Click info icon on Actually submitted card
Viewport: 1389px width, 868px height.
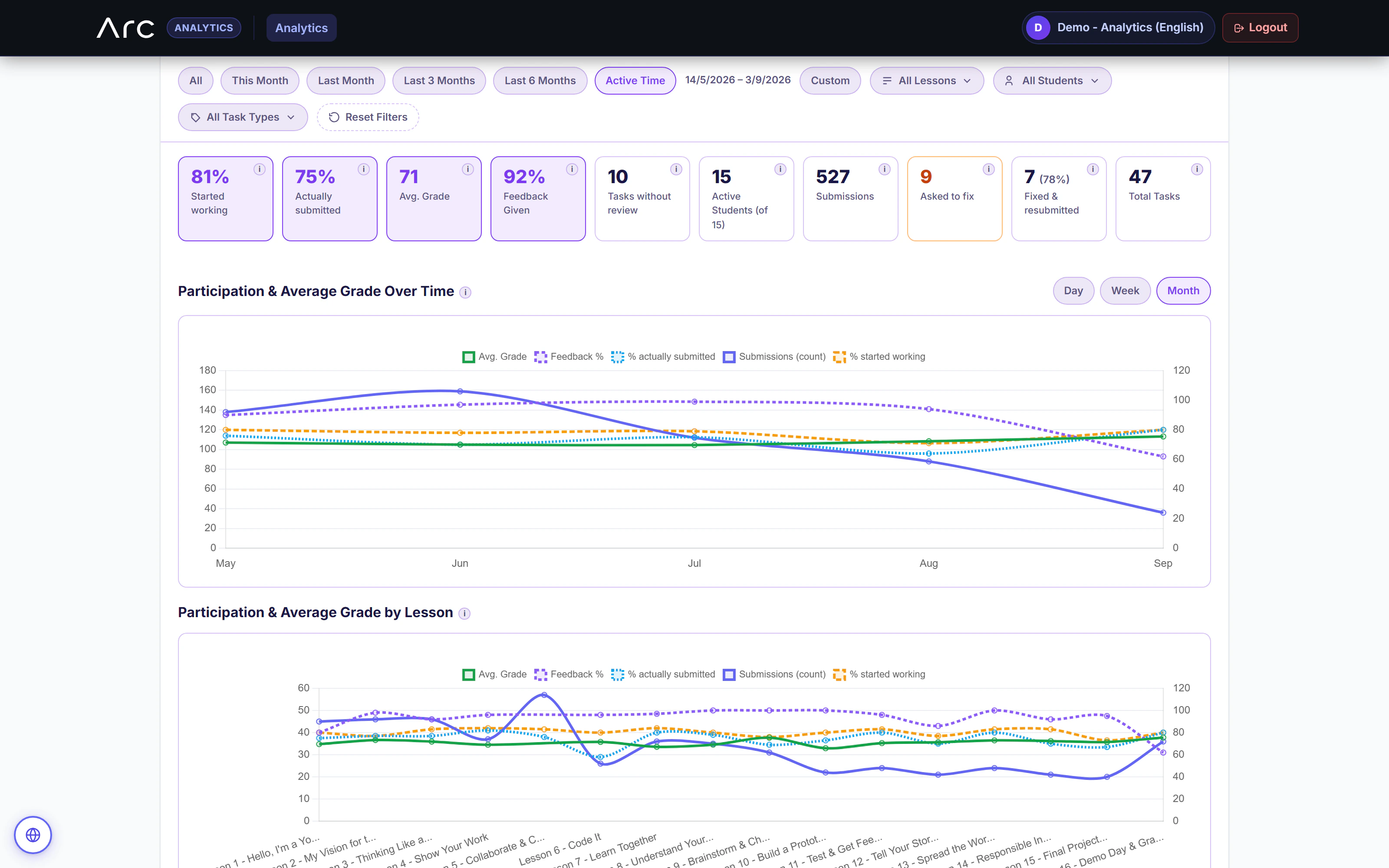point(363,169)
